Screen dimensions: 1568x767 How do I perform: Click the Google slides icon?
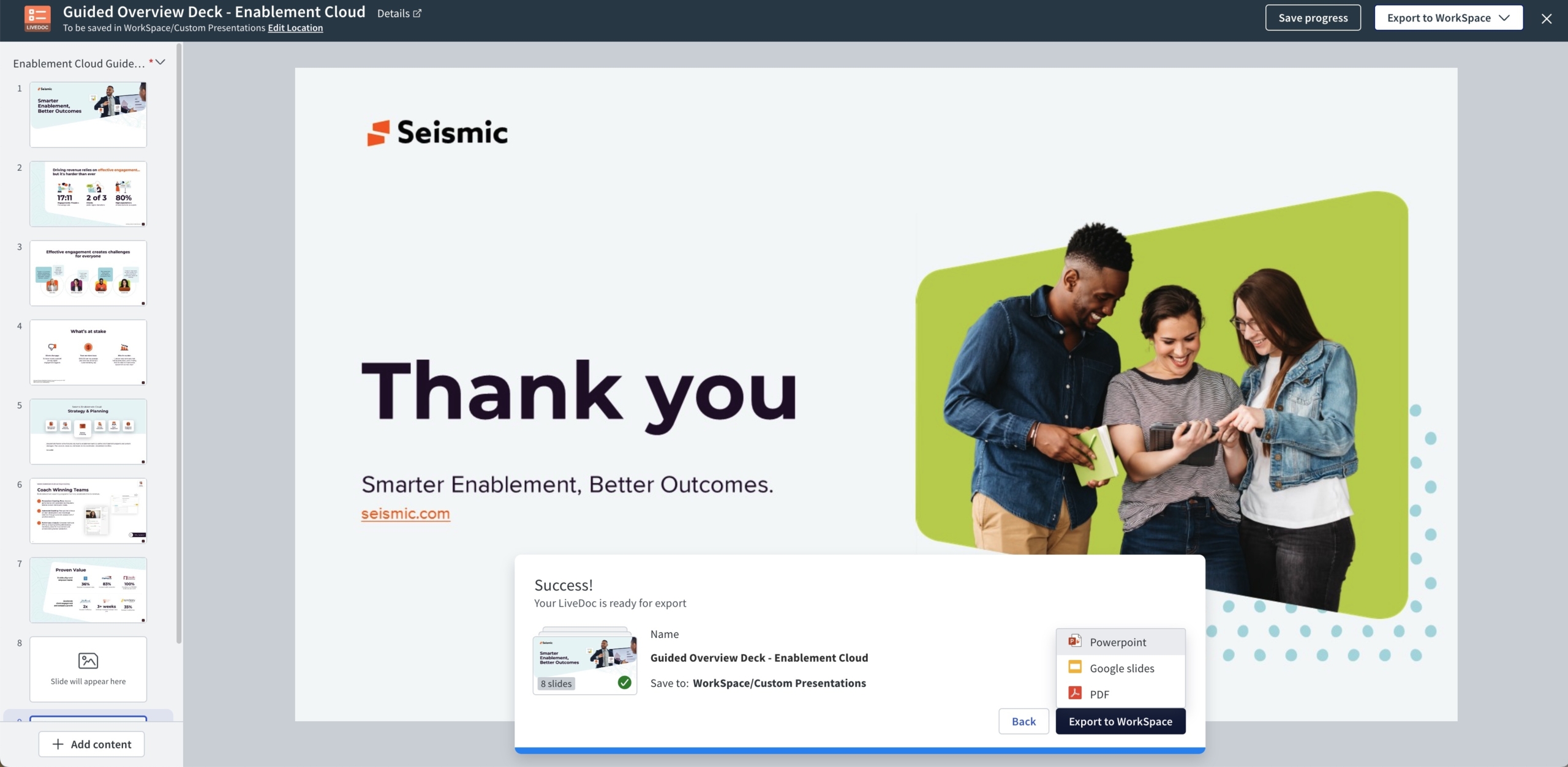(1075, 667)
